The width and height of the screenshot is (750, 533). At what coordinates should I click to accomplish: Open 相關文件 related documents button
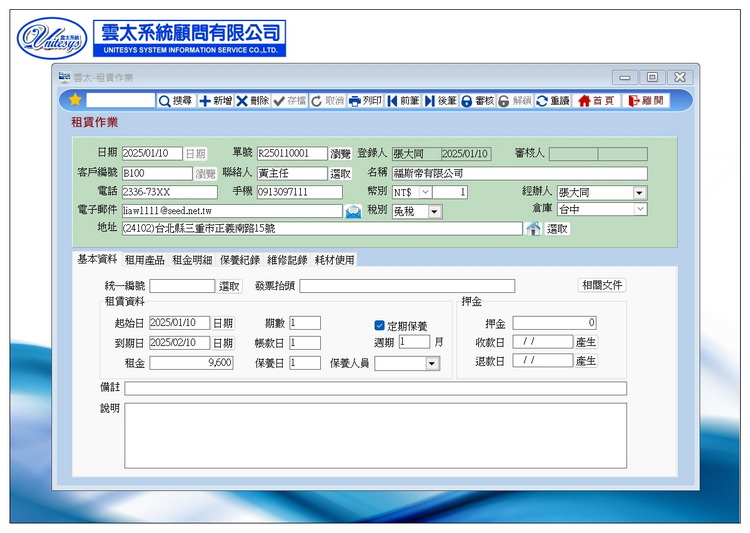pyautogui.click(x=602, y=285)
